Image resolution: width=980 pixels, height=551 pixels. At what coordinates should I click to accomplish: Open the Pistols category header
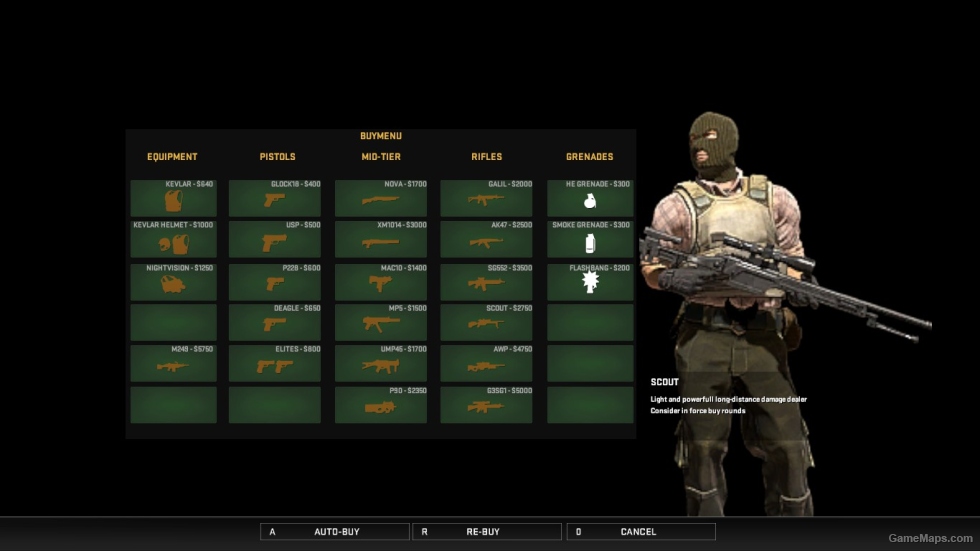click(278, 157)
